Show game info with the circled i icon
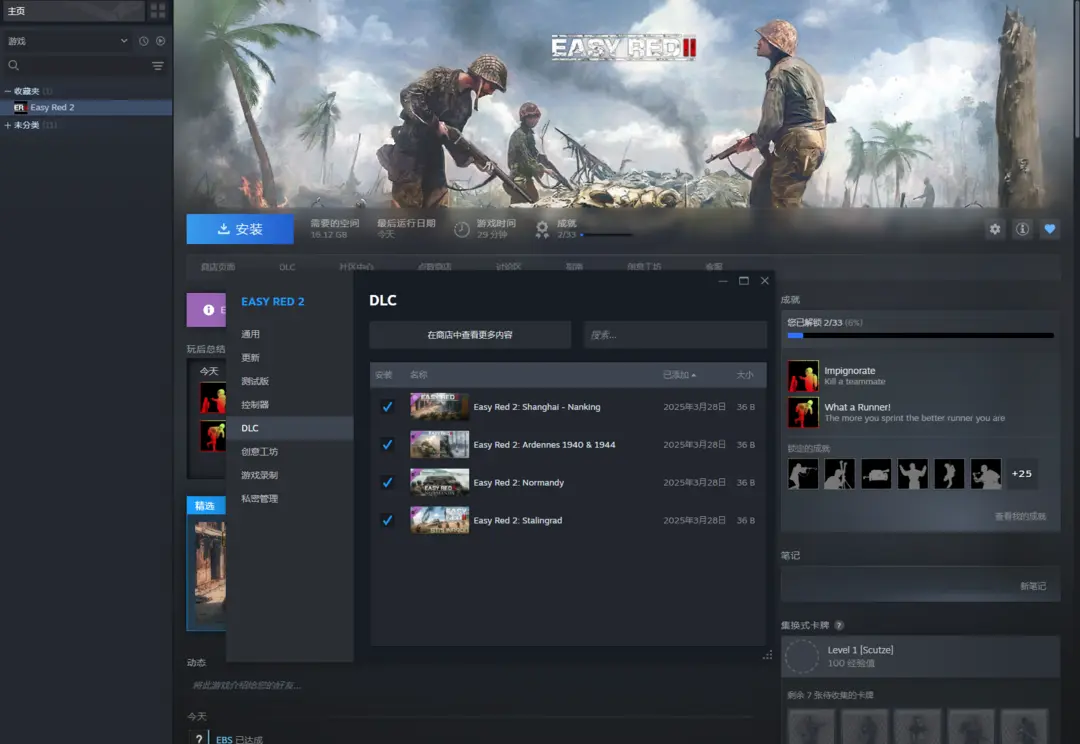This screenshot has height=744, width=1080. [x=1023, y=229]
